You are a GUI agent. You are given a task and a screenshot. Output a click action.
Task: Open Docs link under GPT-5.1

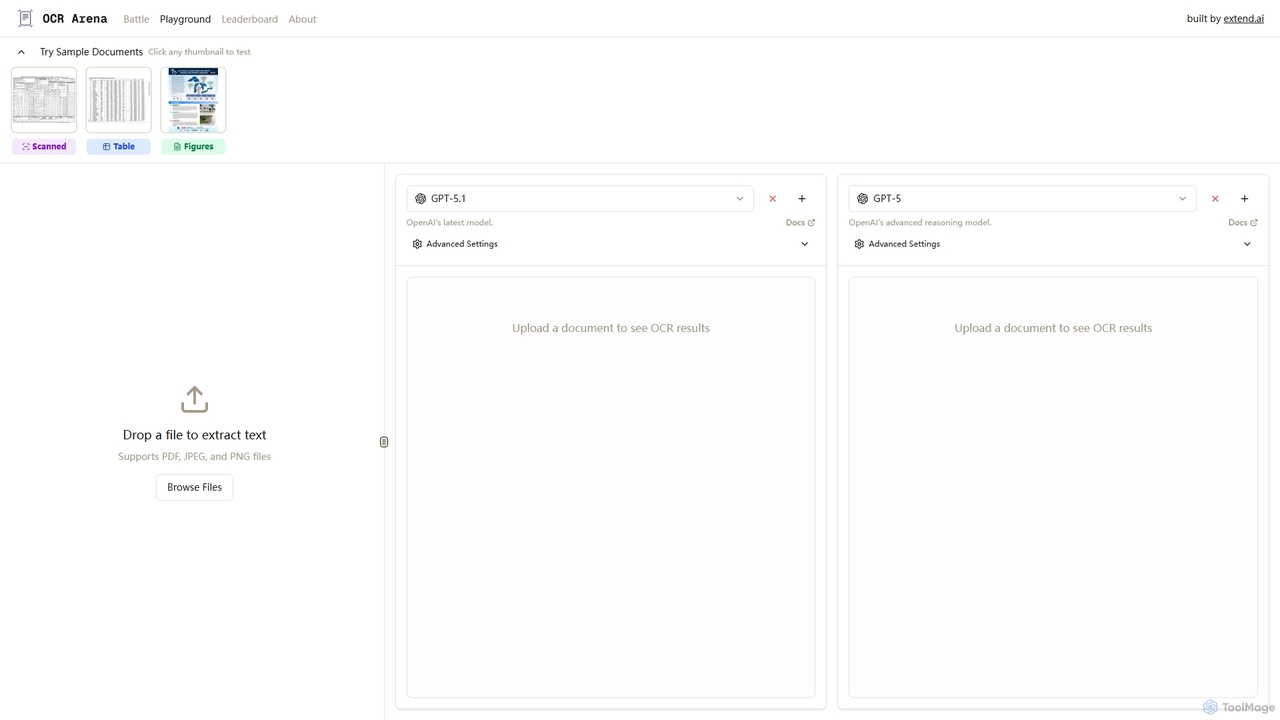pos(800,223)
